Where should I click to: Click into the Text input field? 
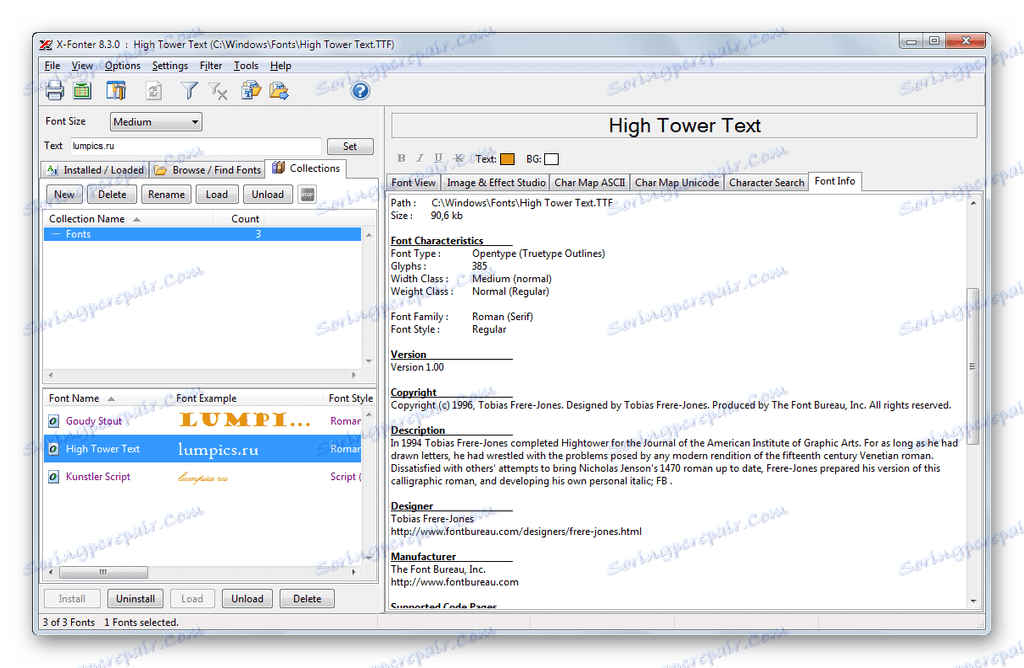click(x=195, y=146)
